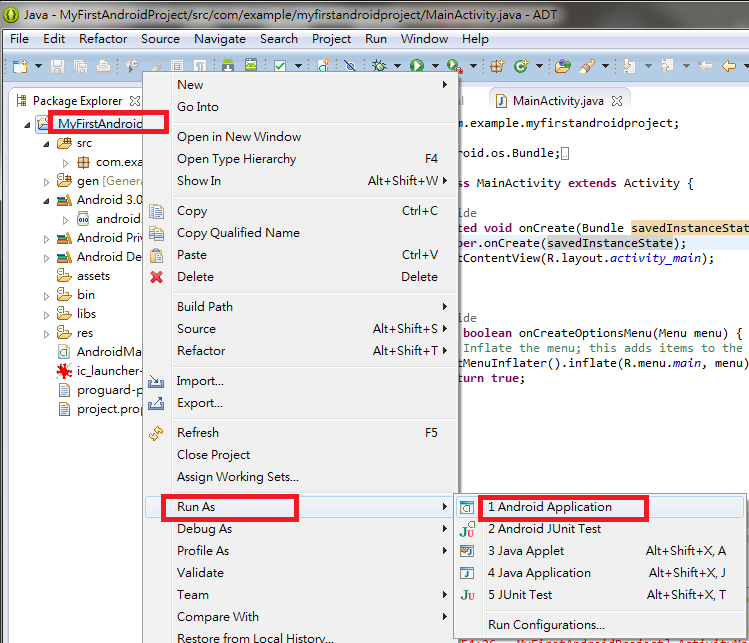749x643 pixels.
Task: Choose Export... from context menu
Action: 301,403
